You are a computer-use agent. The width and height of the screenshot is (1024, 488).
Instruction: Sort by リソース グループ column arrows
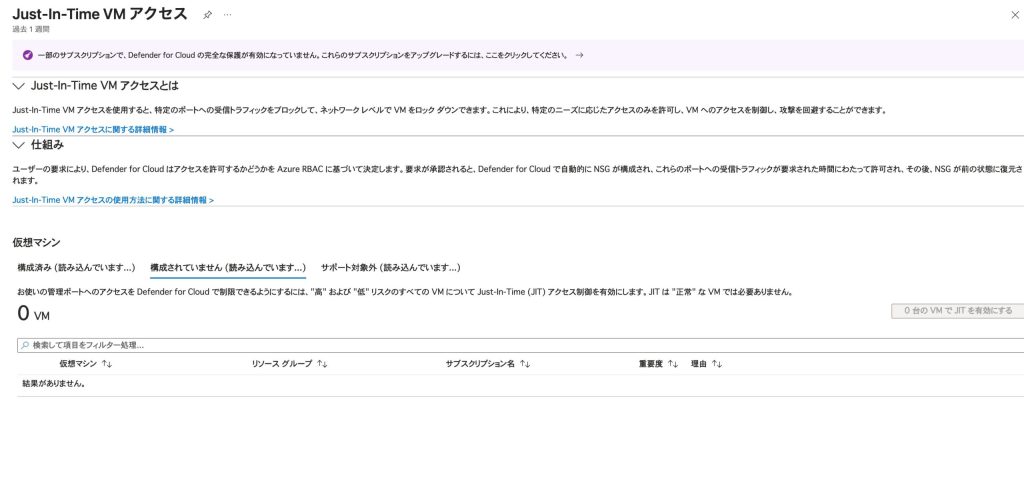click(322, 364)
